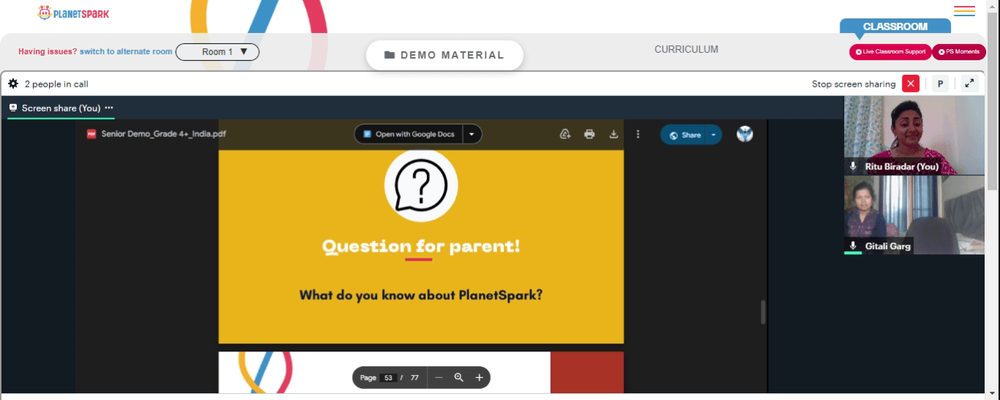Toggle Gitali Garg microphone icon
The height and width of the screenshot is (400, 1000).
pos(853,246)
